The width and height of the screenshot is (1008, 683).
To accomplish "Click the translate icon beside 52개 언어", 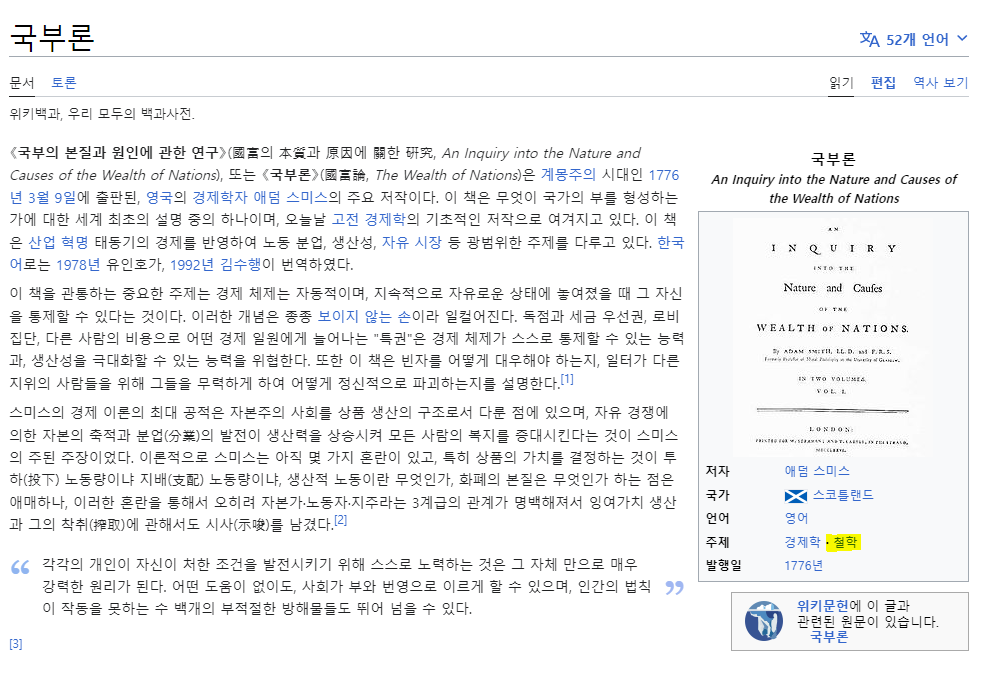I will pyautogui.click(x=869, y=40).
